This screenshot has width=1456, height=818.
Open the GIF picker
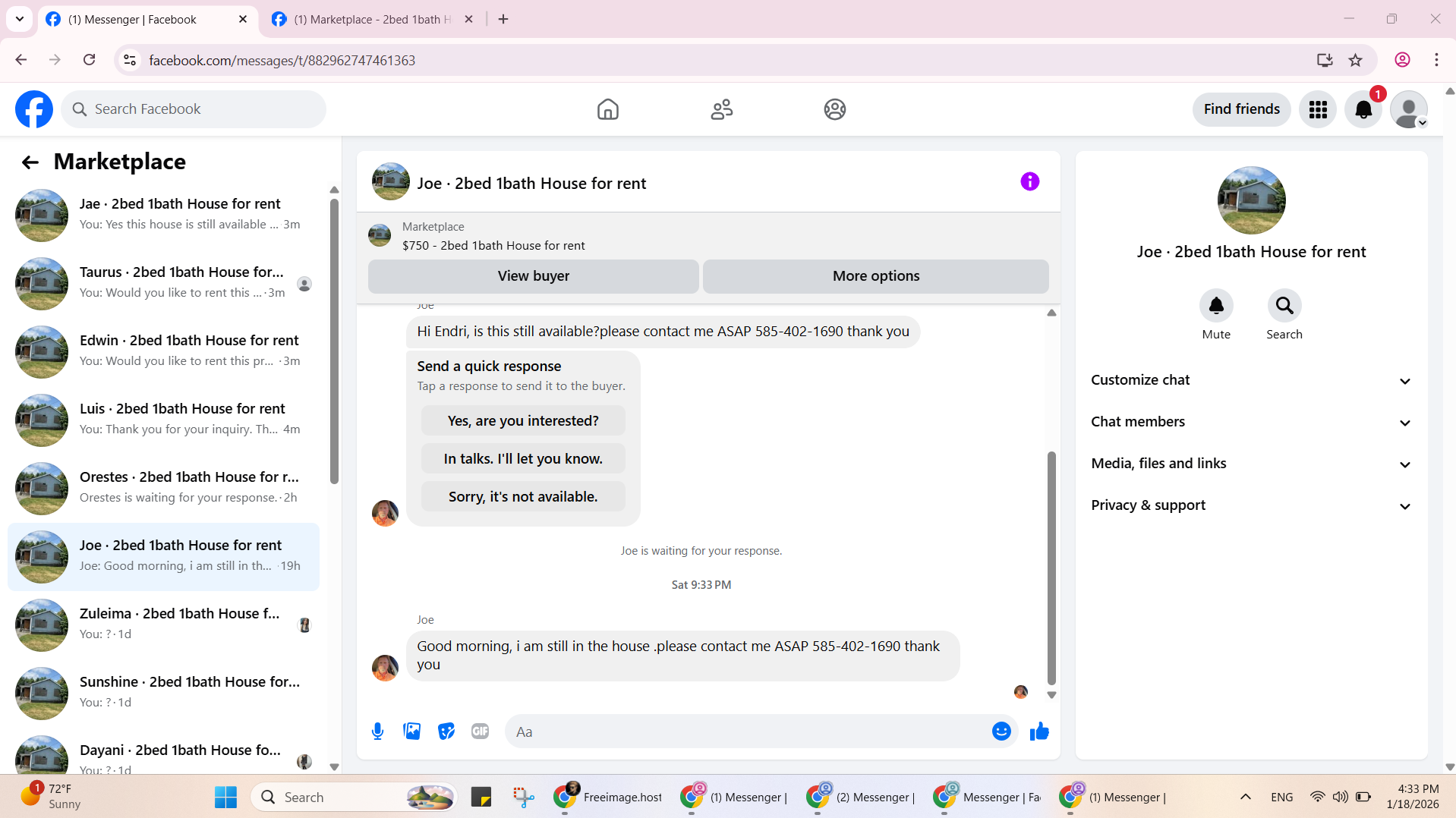tap(481, 731)
